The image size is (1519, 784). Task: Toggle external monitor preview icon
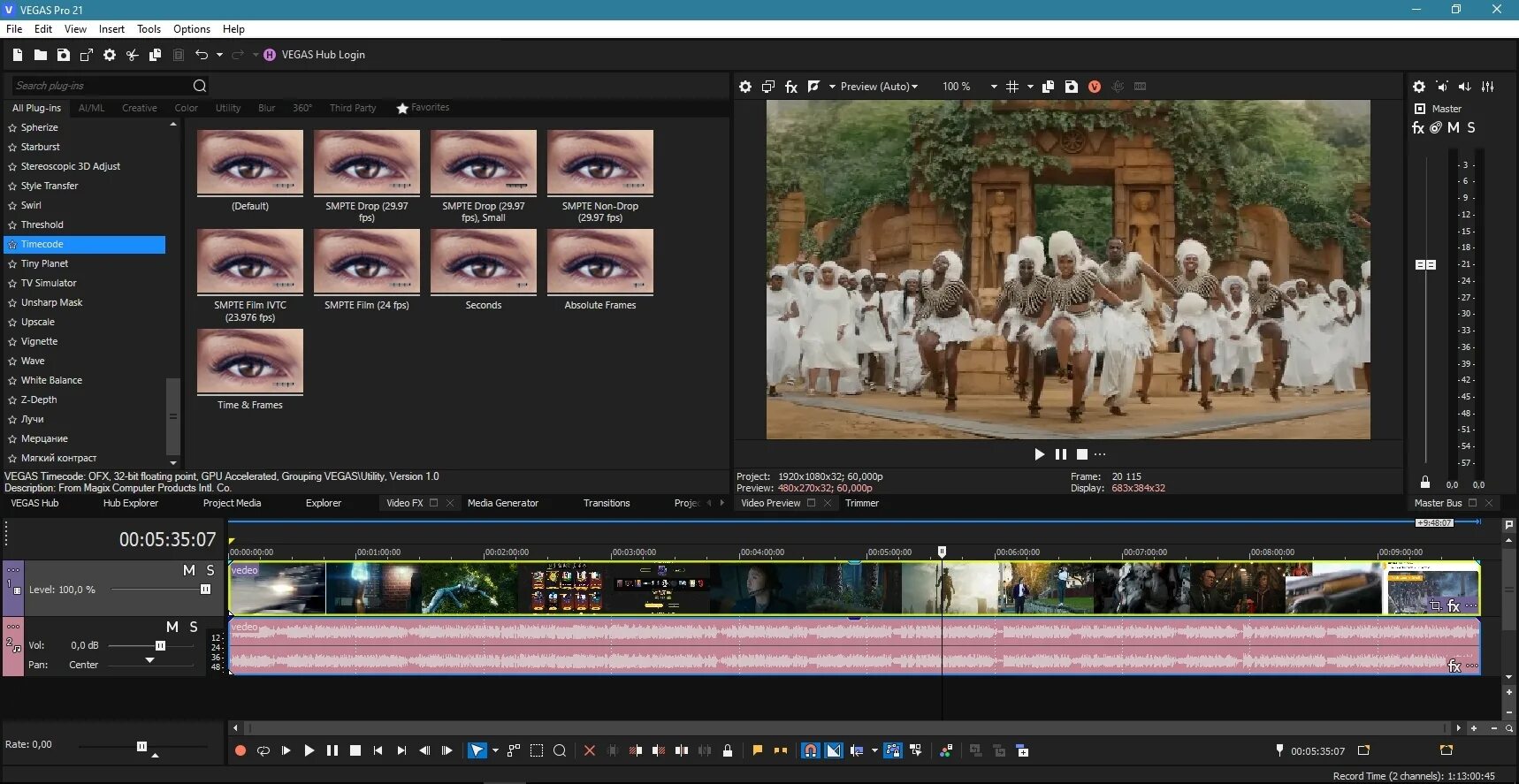(x=768, y=87)
